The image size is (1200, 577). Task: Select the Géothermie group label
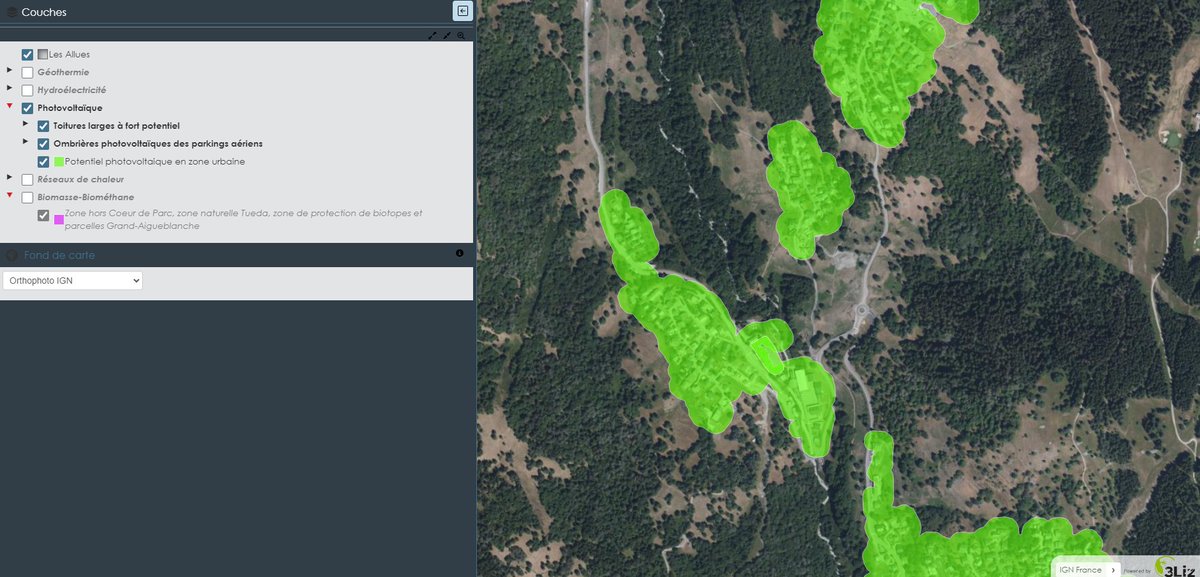[63, 72]
